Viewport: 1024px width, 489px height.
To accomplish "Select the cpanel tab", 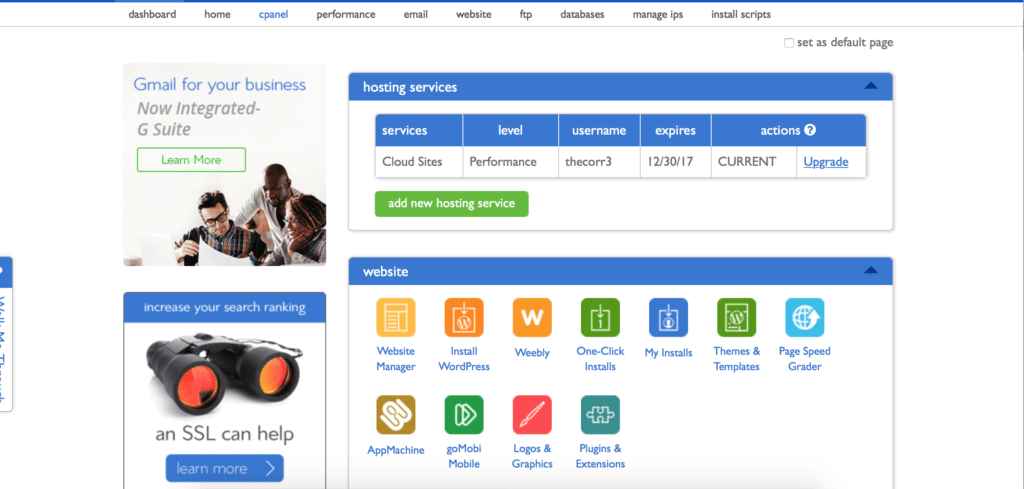I will tap(274, 14).
